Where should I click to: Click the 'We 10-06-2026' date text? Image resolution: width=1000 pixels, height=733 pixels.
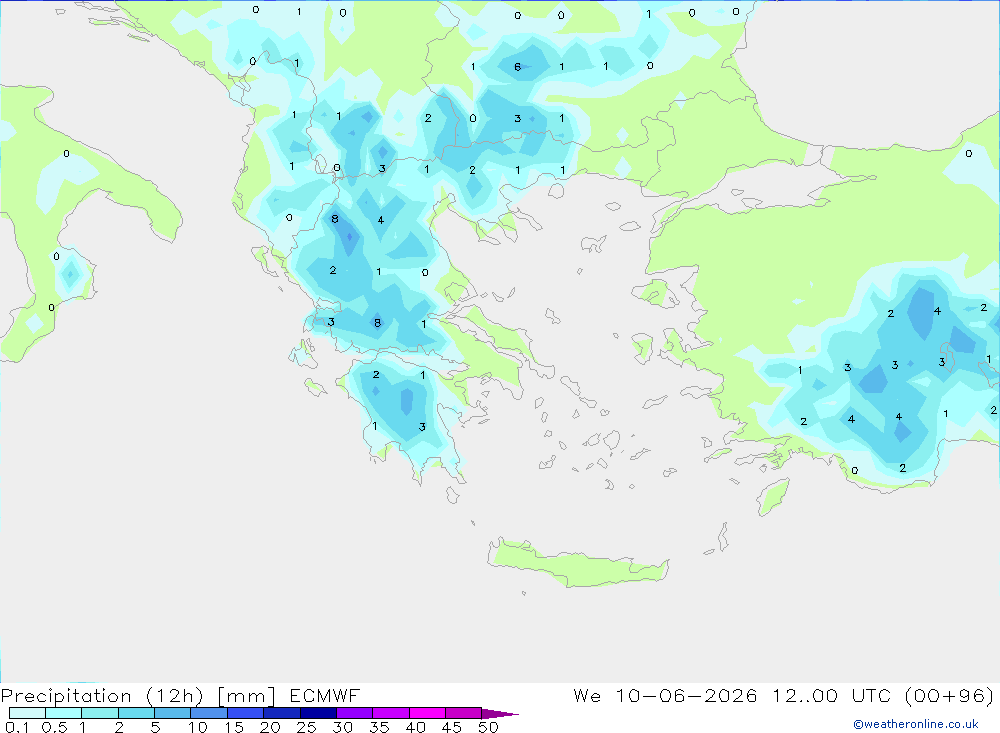click(665, 695)
